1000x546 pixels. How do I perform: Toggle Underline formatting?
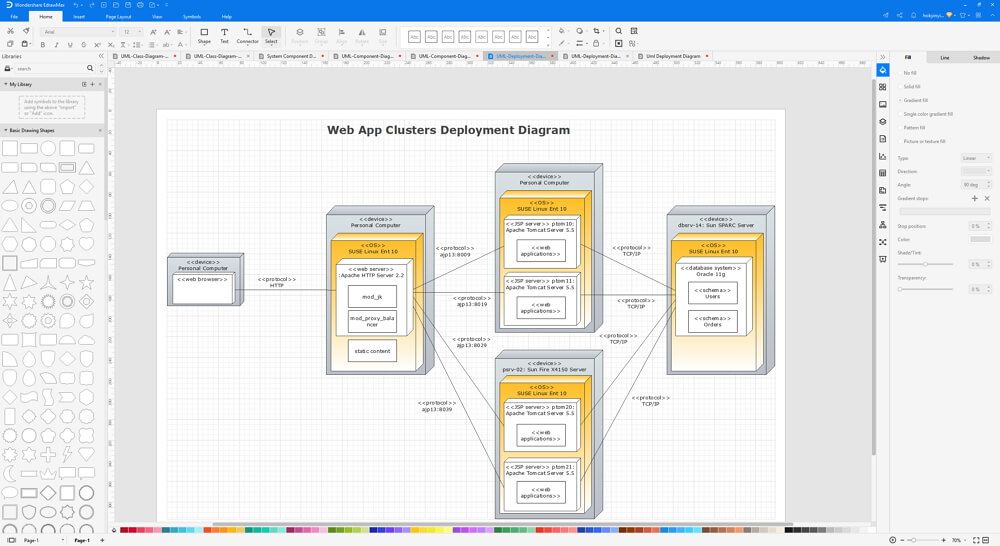click(70, 45)
